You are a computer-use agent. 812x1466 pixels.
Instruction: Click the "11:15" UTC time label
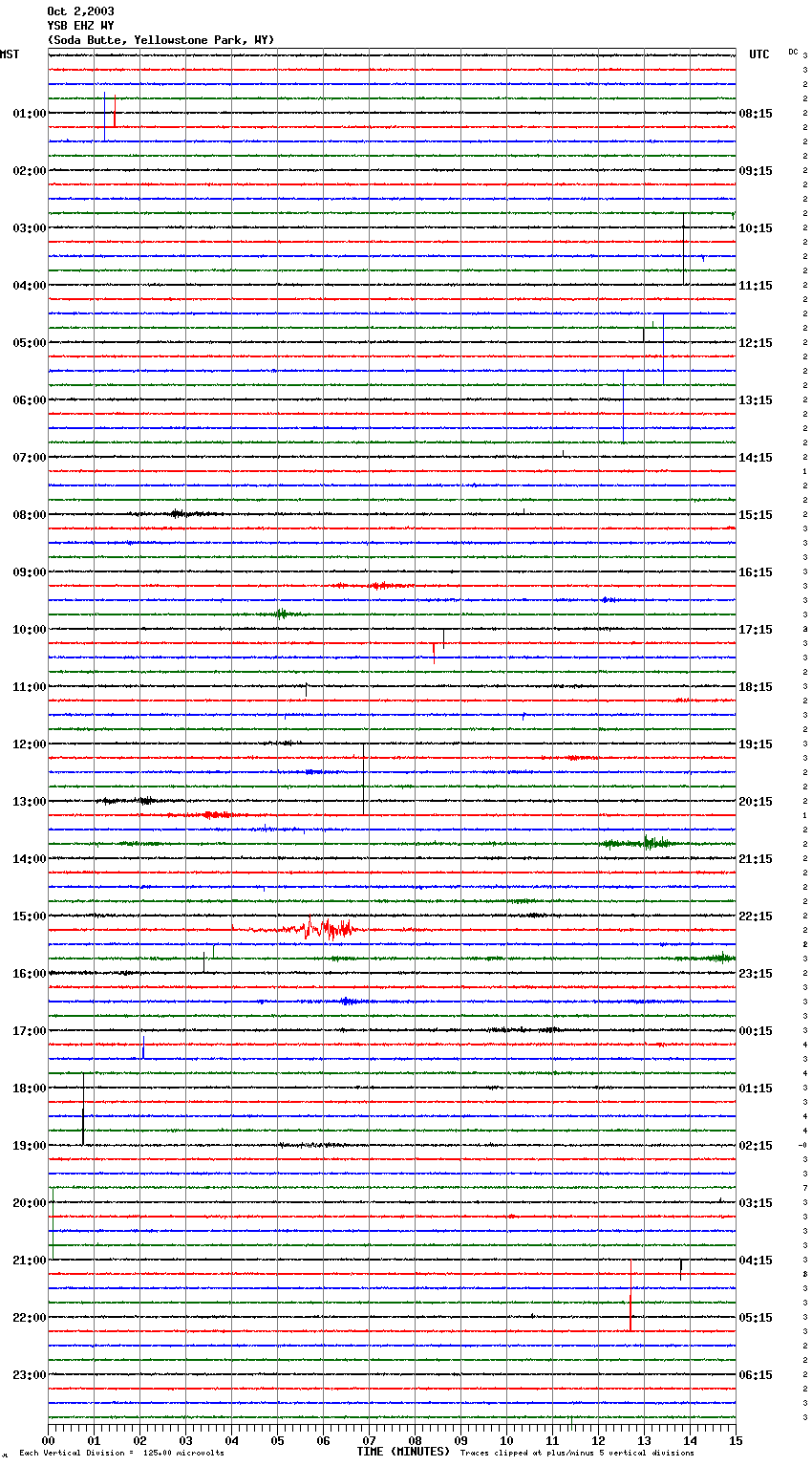756,286
